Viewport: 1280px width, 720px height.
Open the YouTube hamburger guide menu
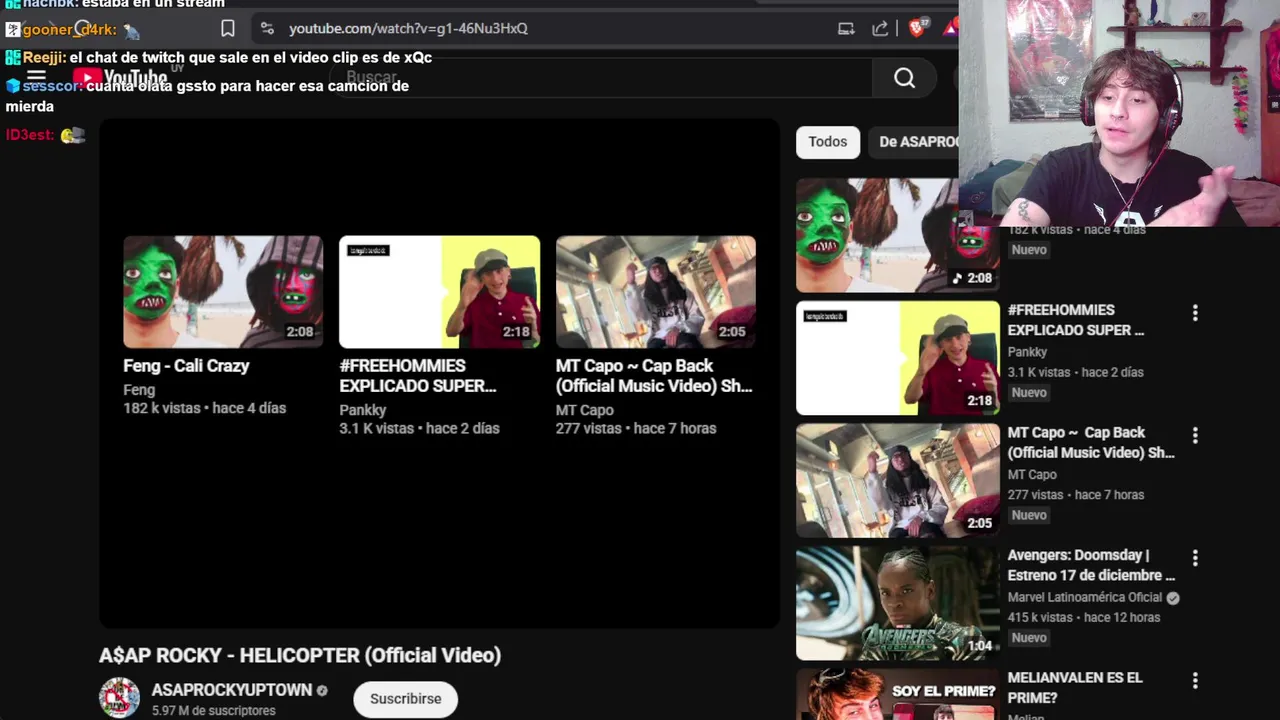click(36, 76)
